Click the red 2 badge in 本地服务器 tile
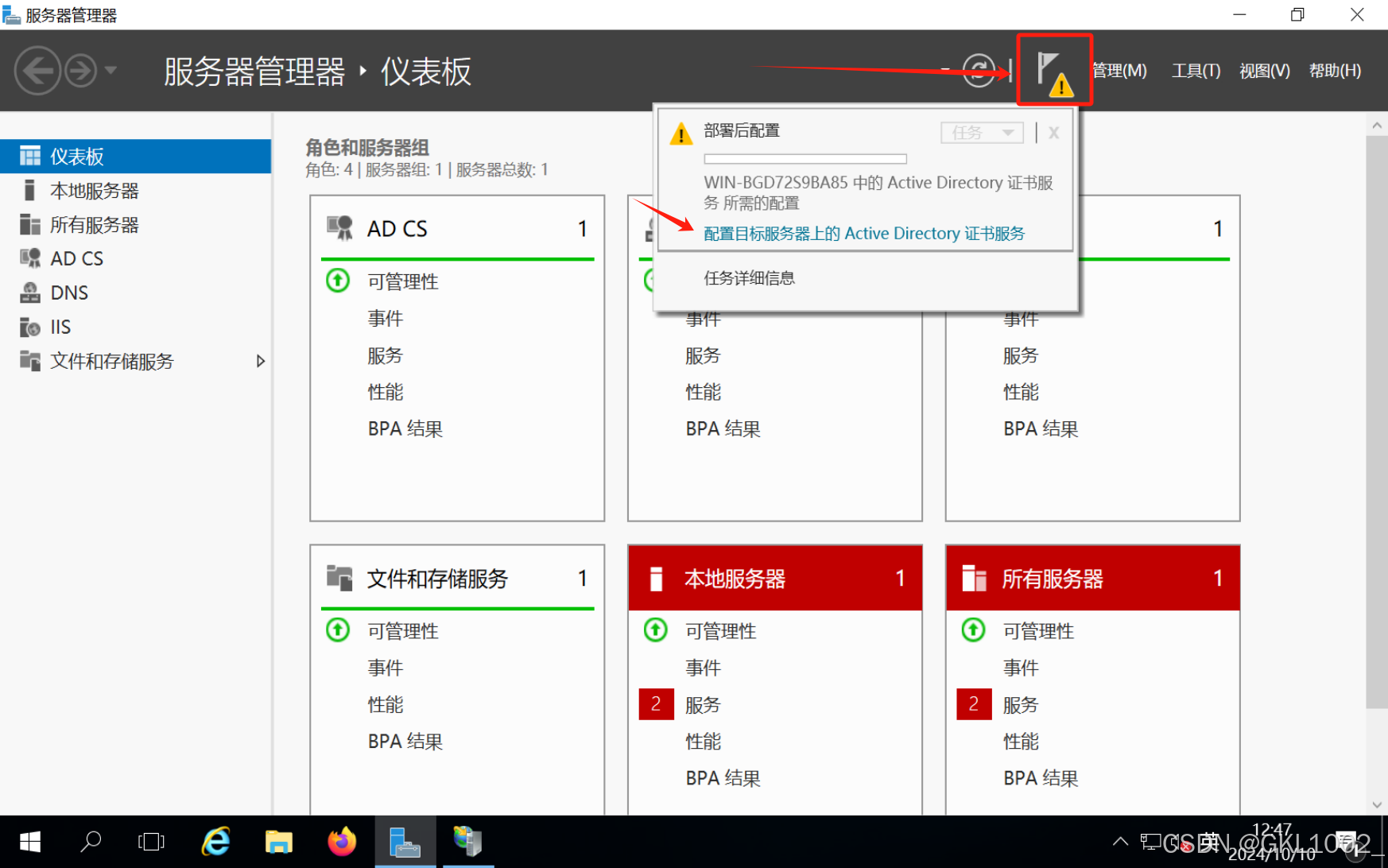This screenshot has width=1388, height=868. click(x=656, y=704)
